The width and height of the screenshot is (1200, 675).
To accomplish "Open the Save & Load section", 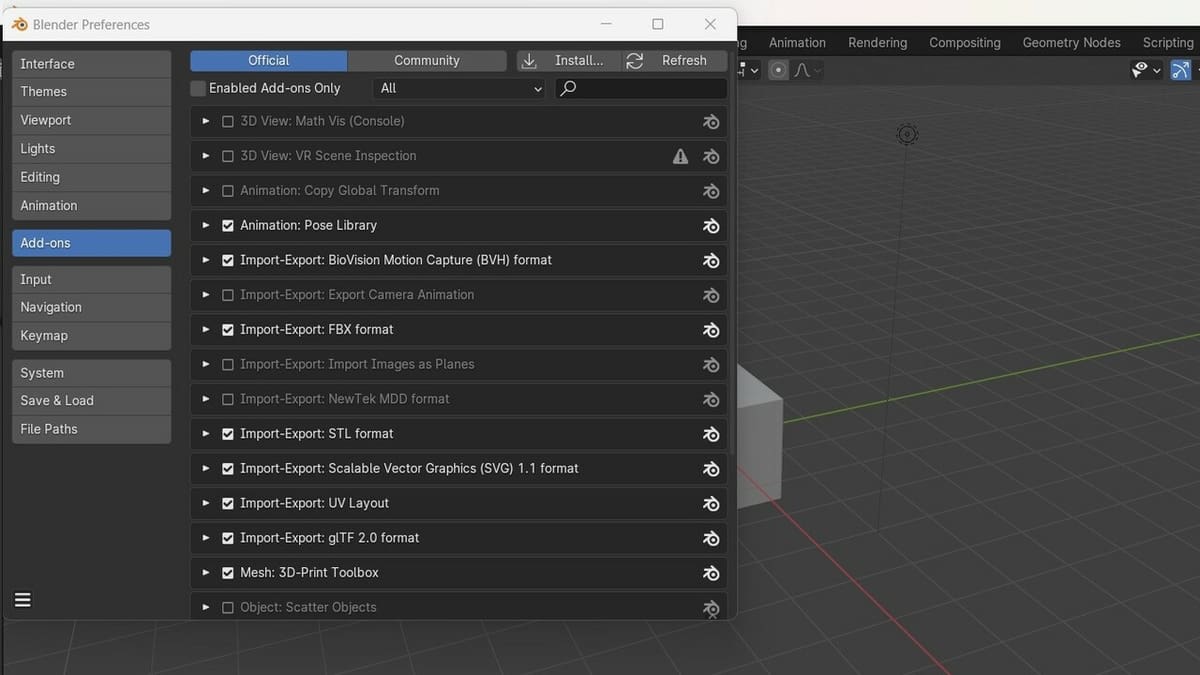I will pos(92,401).
